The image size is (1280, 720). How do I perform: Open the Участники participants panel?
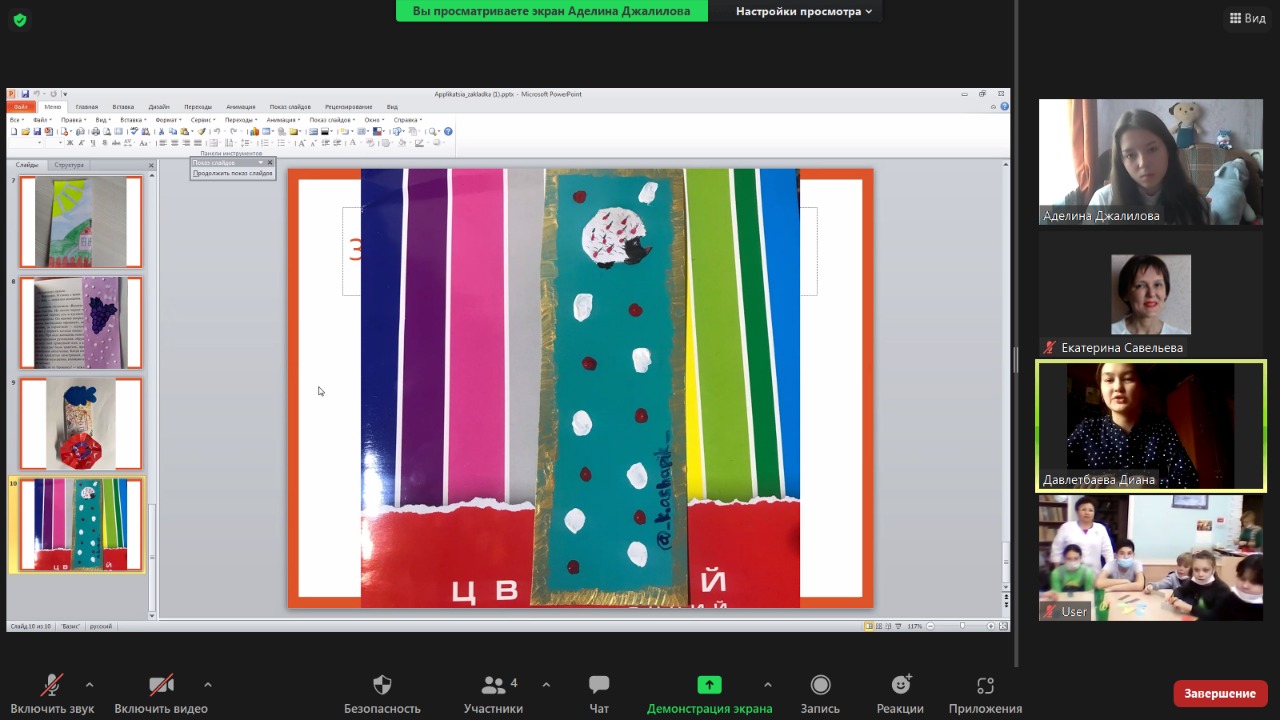pyautogui.click(x=493, y=694)
